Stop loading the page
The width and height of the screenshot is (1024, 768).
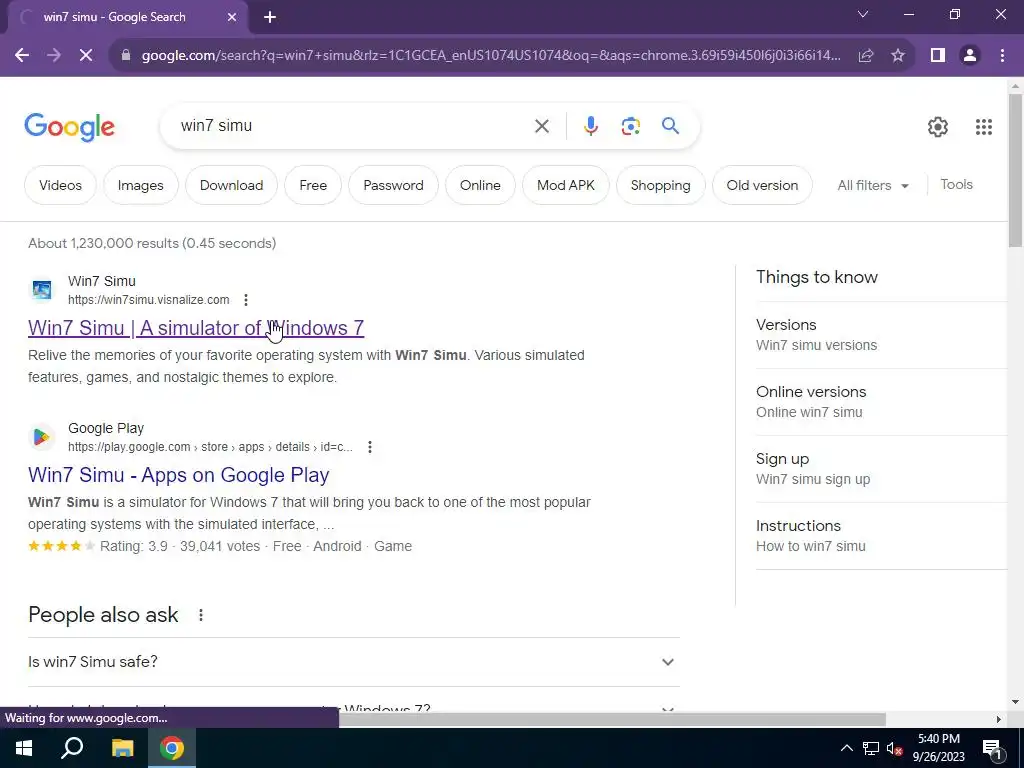(x=86, y=56)
